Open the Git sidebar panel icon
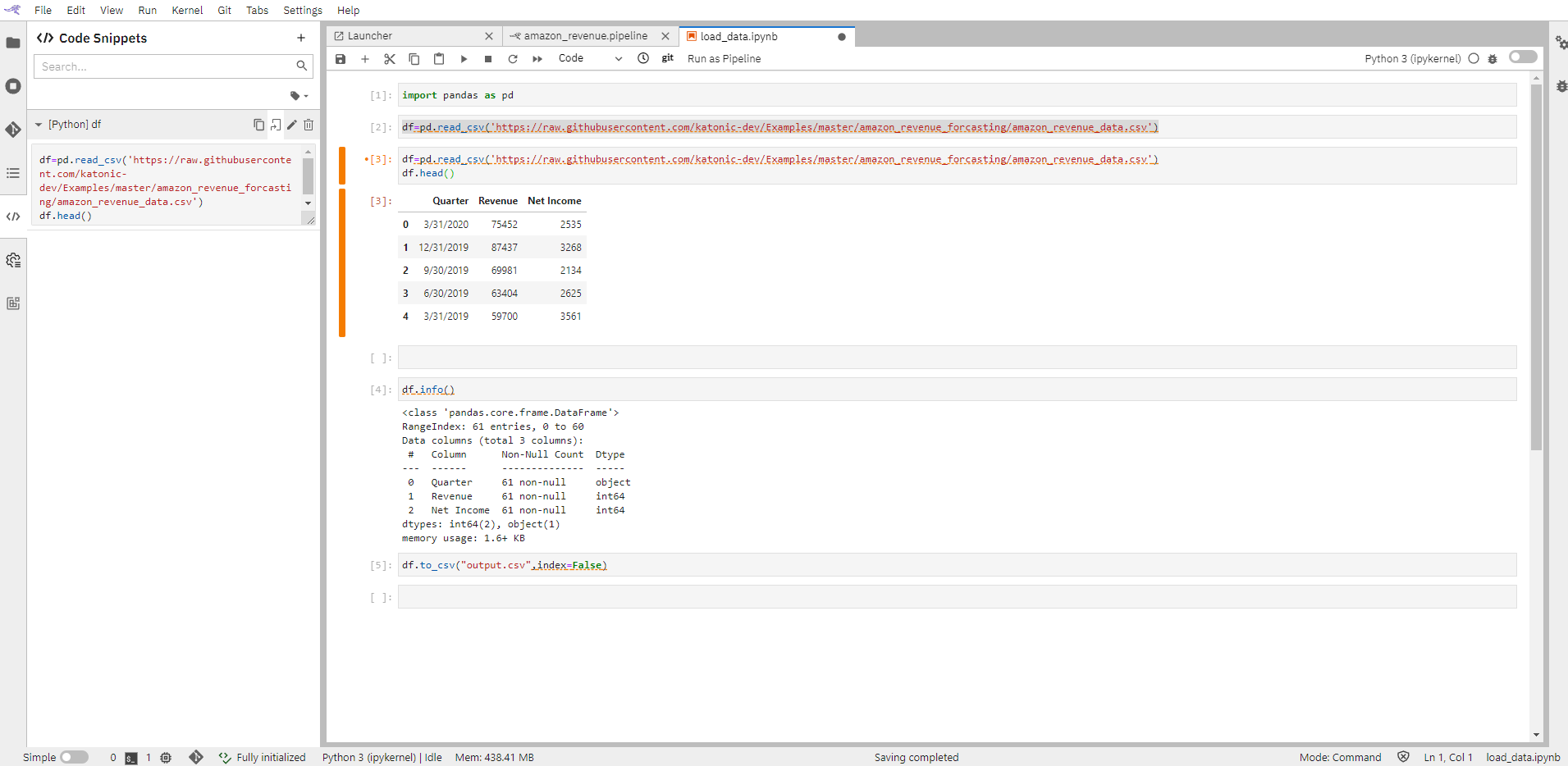Viewport: 1568px width, 766px height. pyautogui.click(x=13, y=130)
